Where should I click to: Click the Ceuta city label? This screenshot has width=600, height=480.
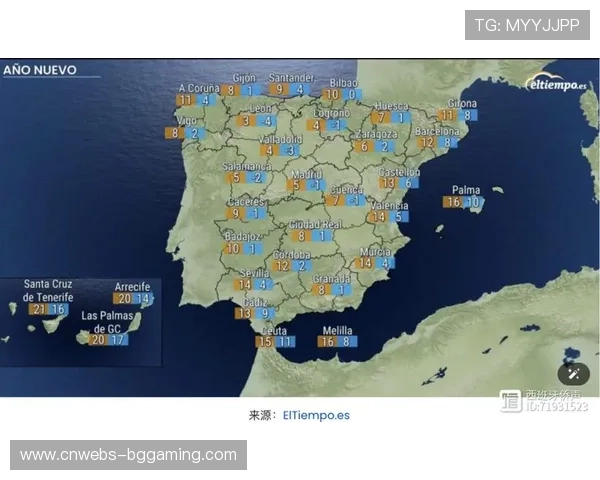pyautogui.click(x=273, y=330)
